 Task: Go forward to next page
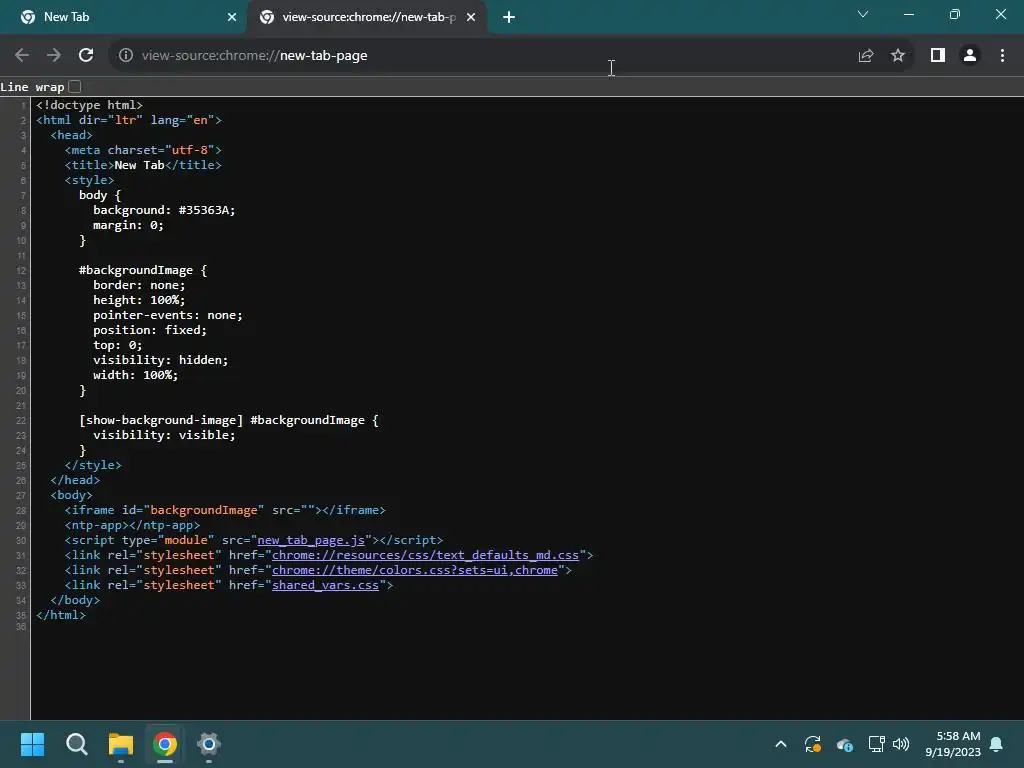(54, 56)
